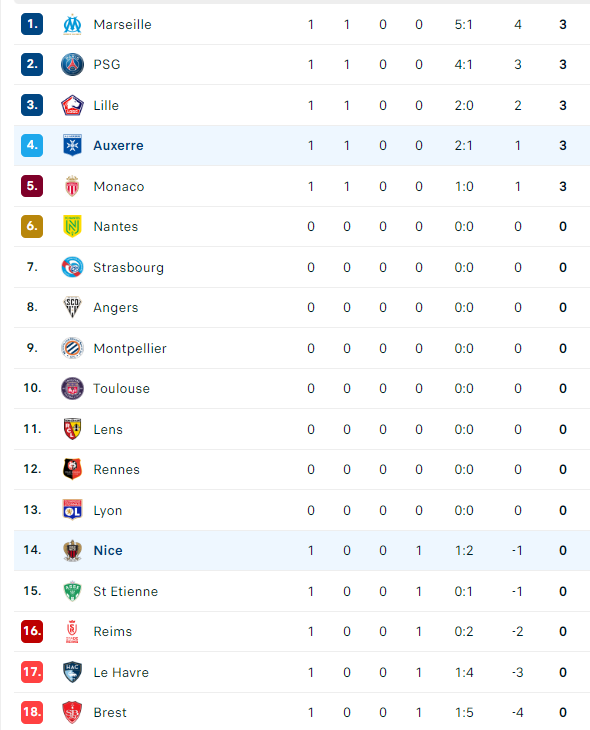Open the Le Havre team link
The image size is (590, 730).
point(121,672)
